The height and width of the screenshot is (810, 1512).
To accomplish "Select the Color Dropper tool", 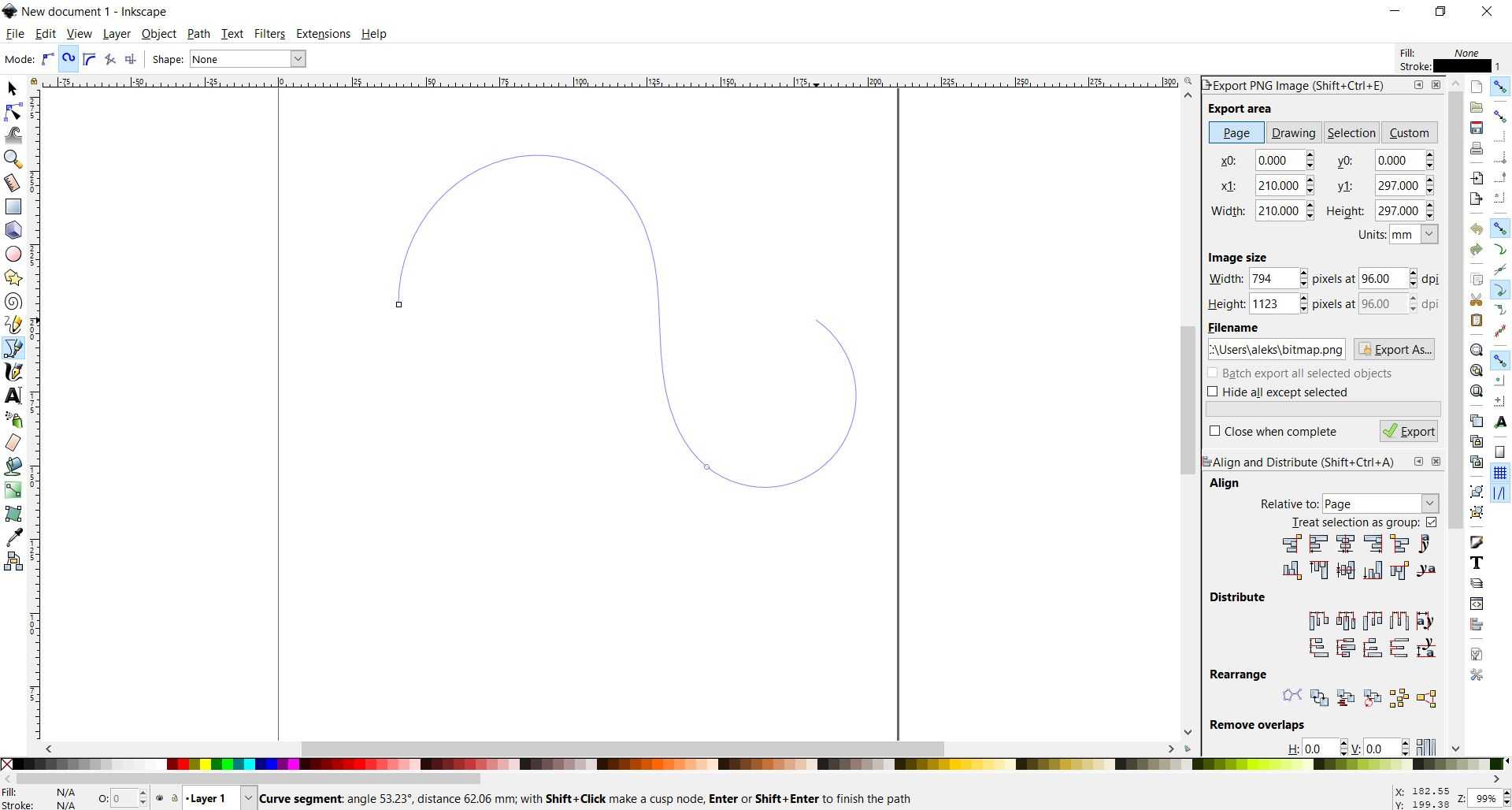I will coord(13,537).
